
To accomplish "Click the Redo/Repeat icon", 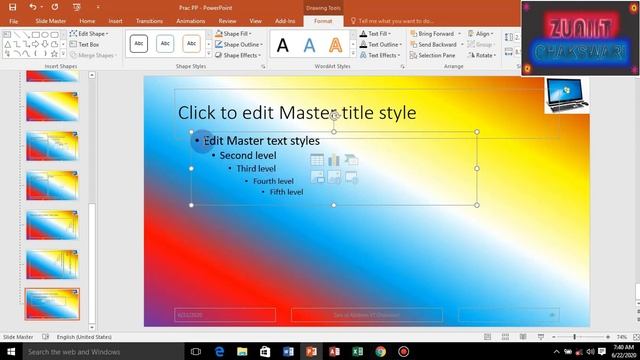I will tap(55, 7).
